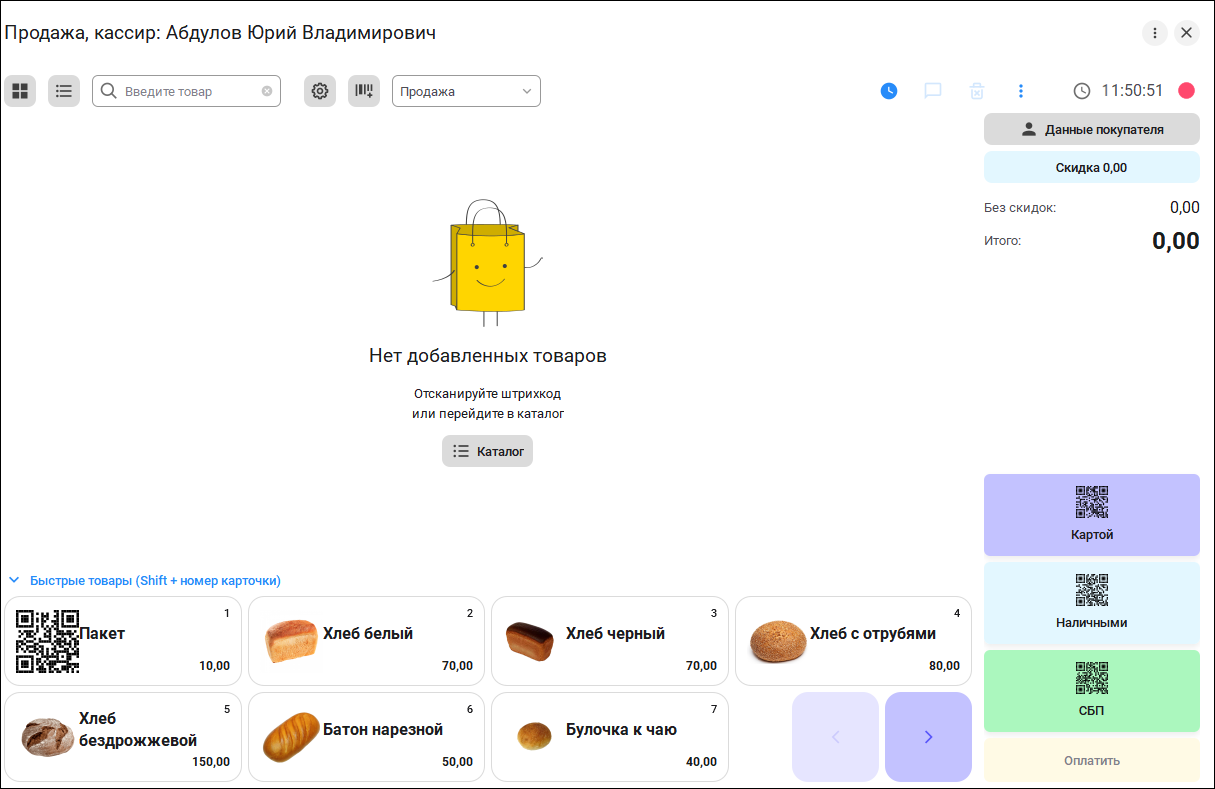Open window options menu beside close
The width and height of the screenshot is (1215, 789).
coord(1155,33)
